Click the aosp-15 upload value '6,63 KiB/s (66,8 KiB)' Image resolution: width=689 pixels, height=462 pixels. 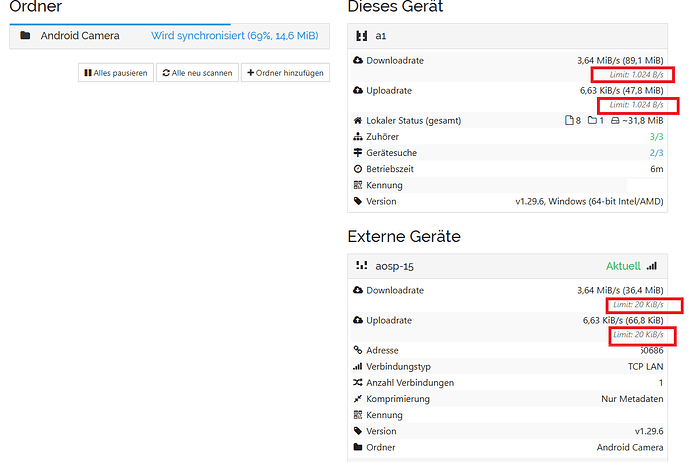coord(623,320)
